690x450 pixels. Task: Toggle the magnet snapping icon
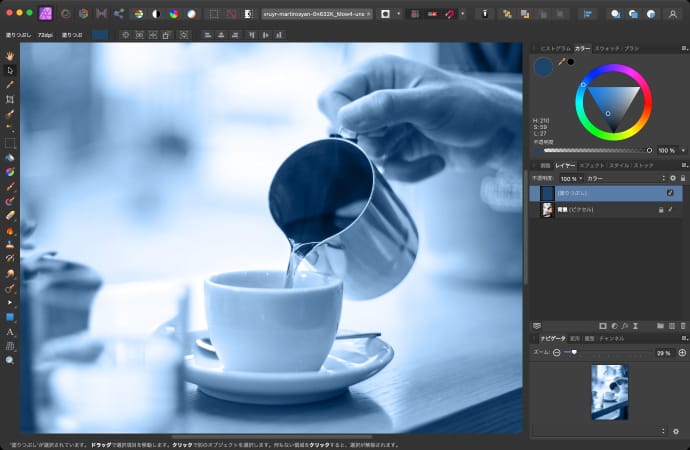pos(450,14)
